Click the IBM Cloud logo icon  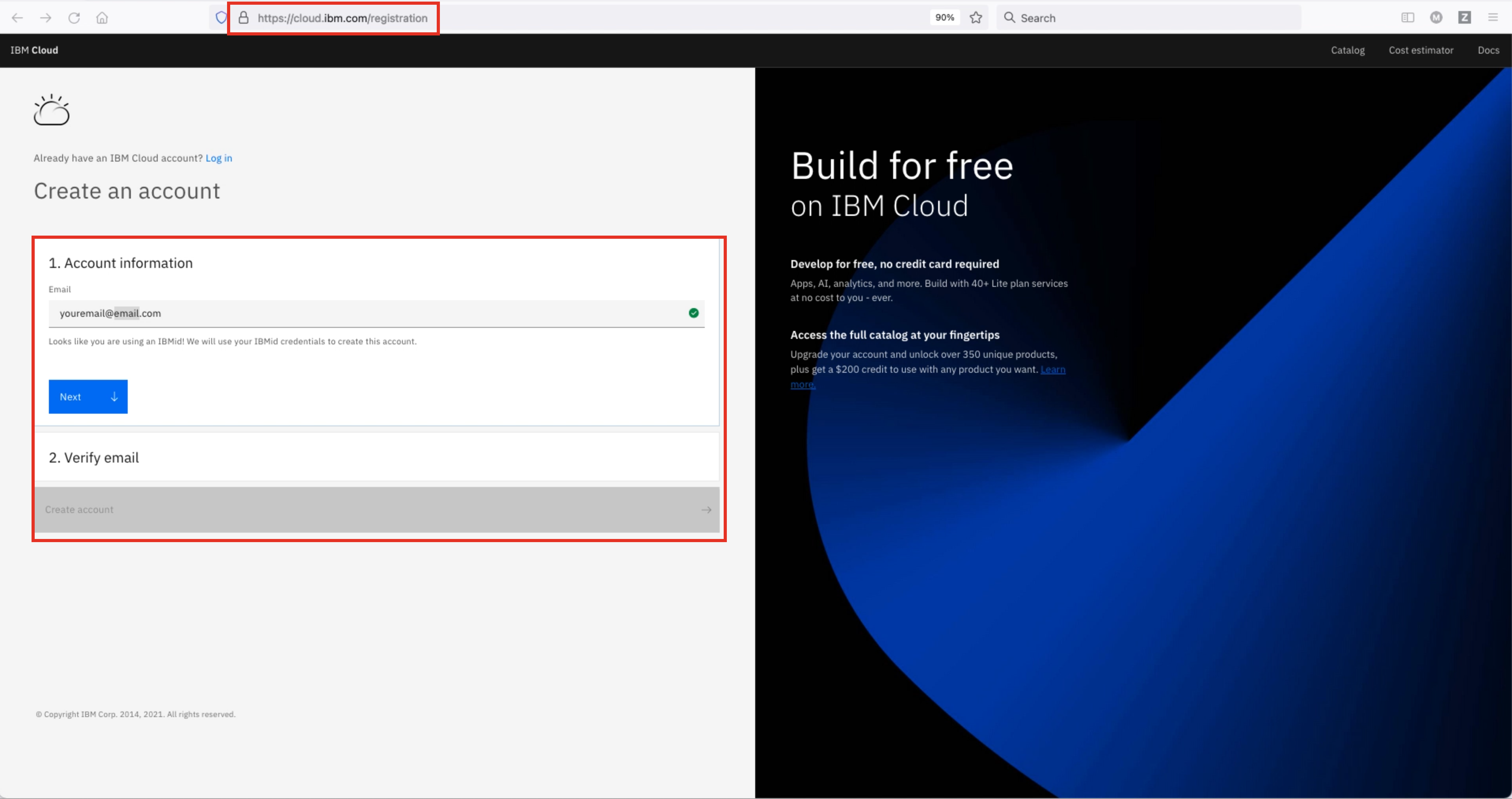(x=52, y=110)
